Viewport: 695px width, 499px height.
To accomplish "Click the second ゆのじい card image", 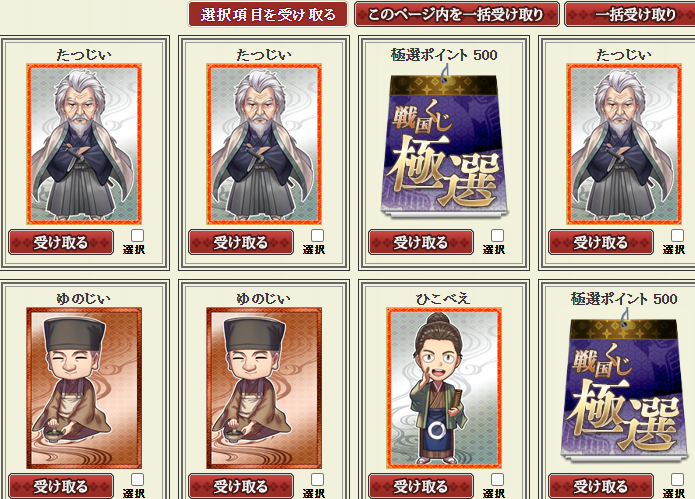I will [x=264, y=388].
